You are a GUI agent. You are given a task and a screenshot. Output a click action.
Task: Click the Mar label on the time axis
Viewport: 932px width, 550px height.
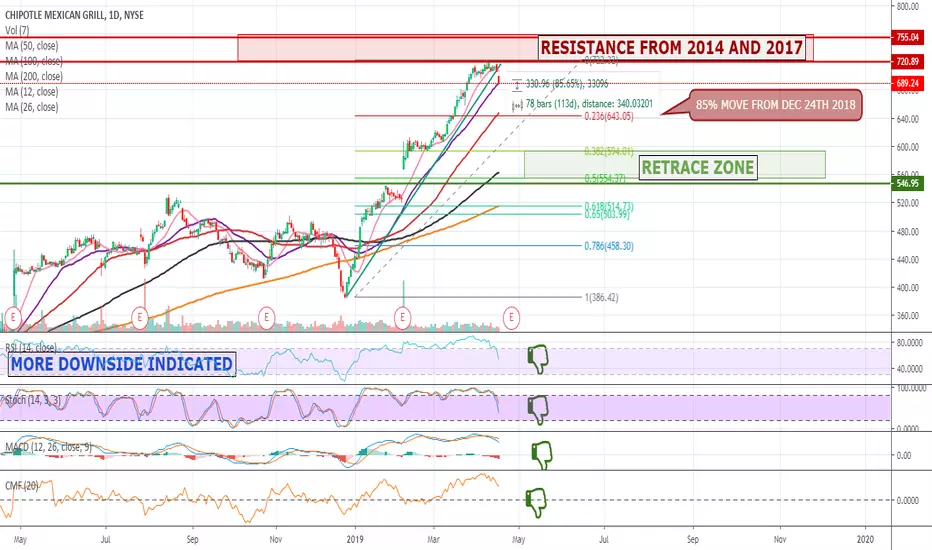[434, 539]
